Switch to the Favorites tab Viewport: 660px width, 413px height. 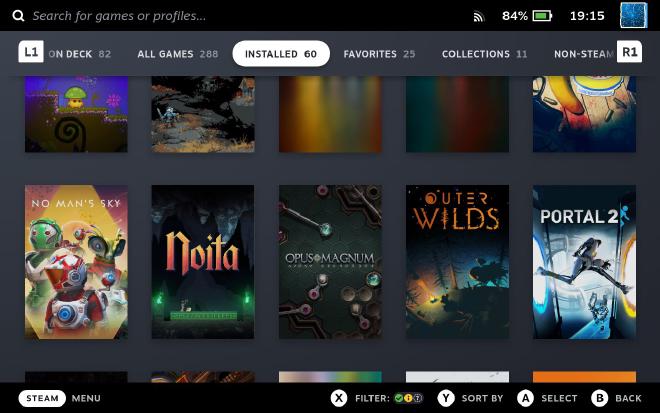[379, 54]
